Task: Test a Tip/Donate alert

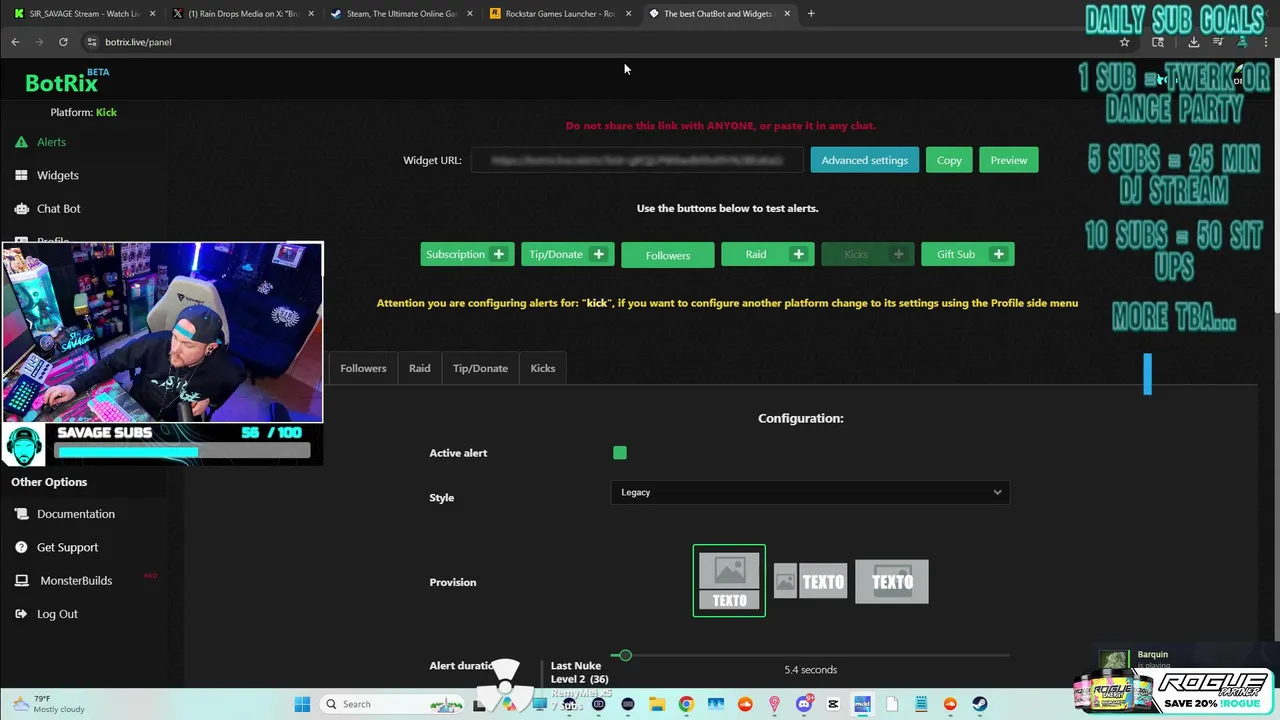Action: [x=568, y=254]
